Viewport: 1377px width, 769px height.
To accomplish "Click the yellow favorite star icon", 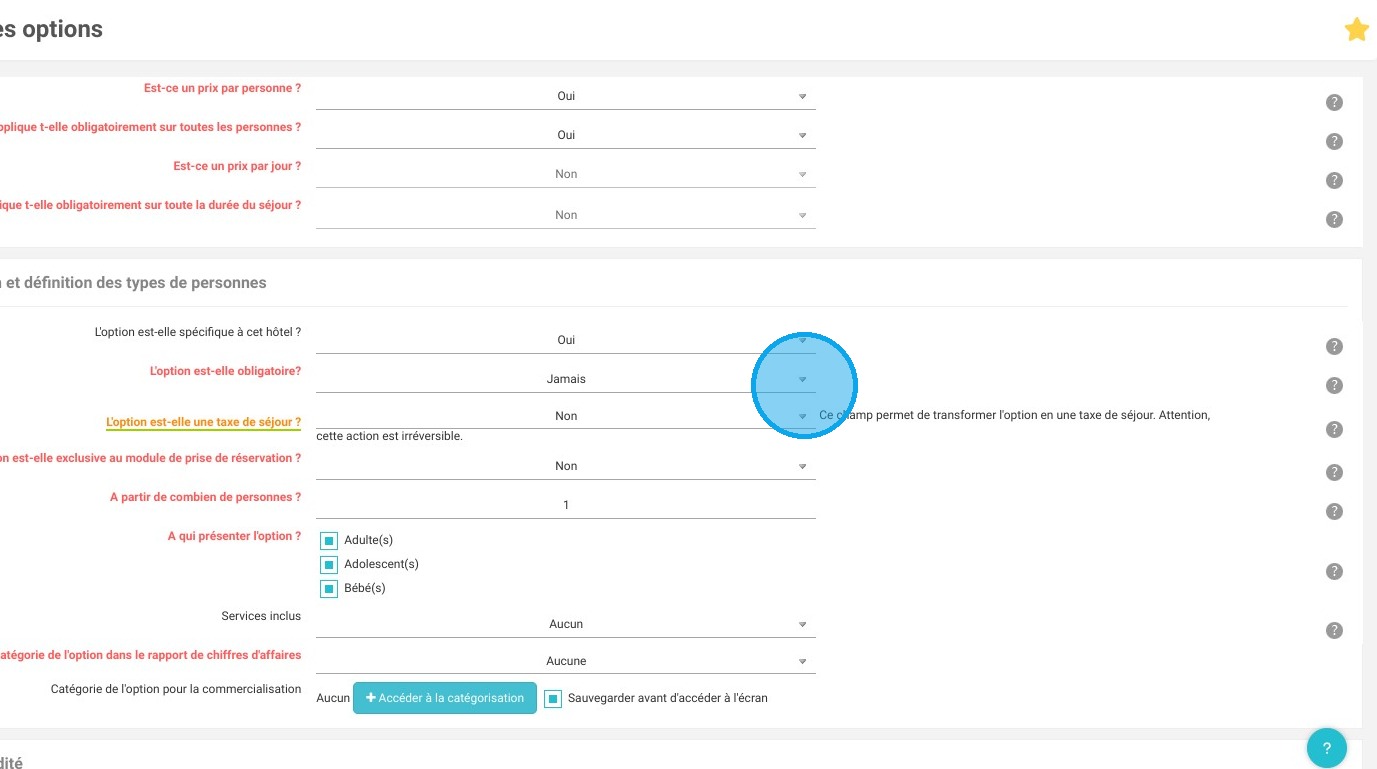I will coord(1356,30).
